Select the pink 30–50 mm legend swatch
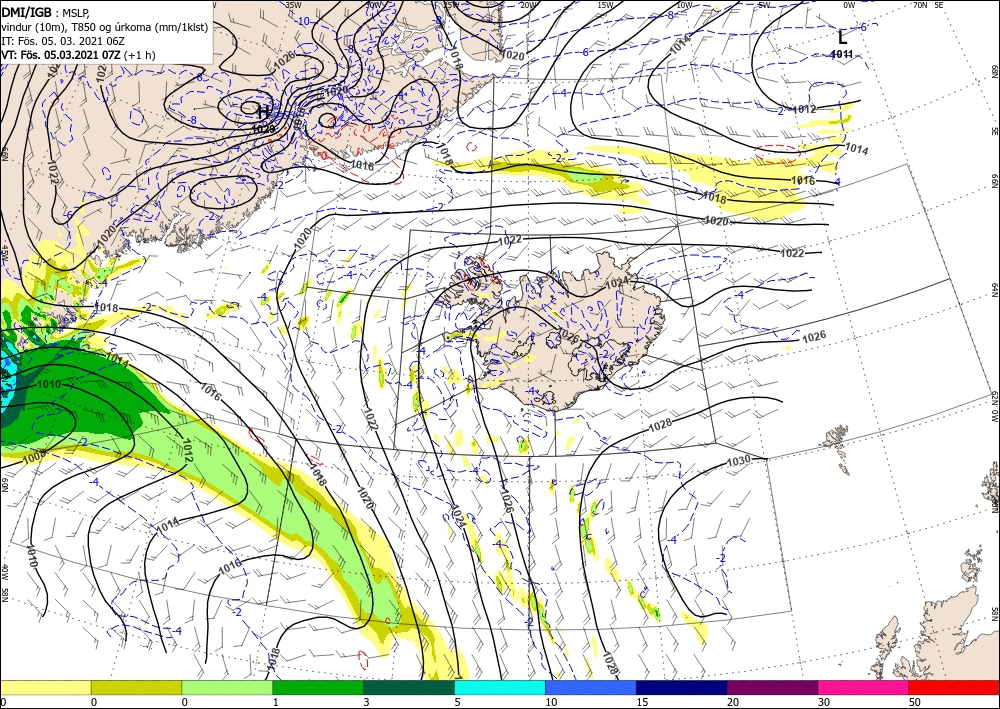Viewport: 1000px width, 709px height. [x=864, y=687]
